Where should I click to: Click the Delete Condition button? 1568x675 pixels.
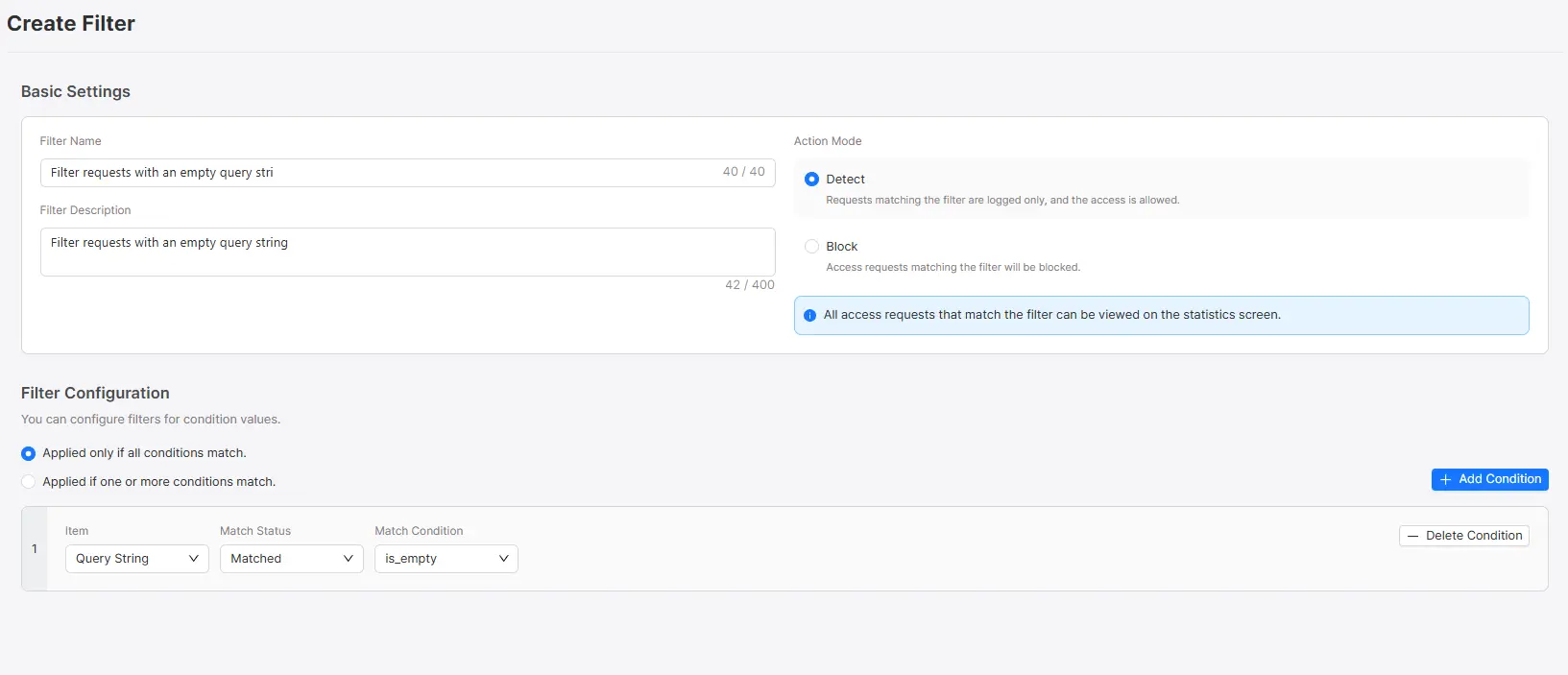[x=1463, y=536]
